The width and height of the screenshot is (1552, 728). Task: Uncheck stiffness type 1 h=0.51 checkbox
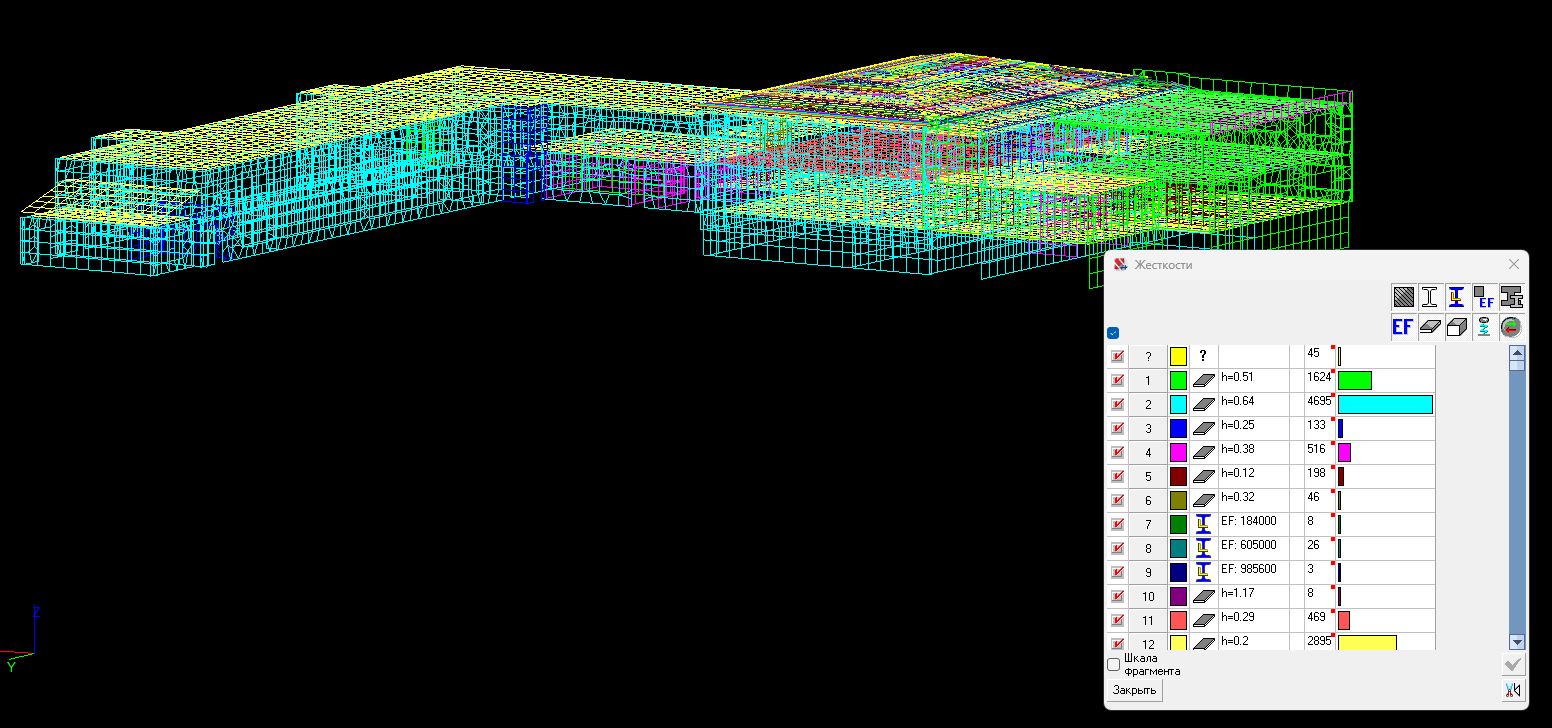(x=1118, y=381)
